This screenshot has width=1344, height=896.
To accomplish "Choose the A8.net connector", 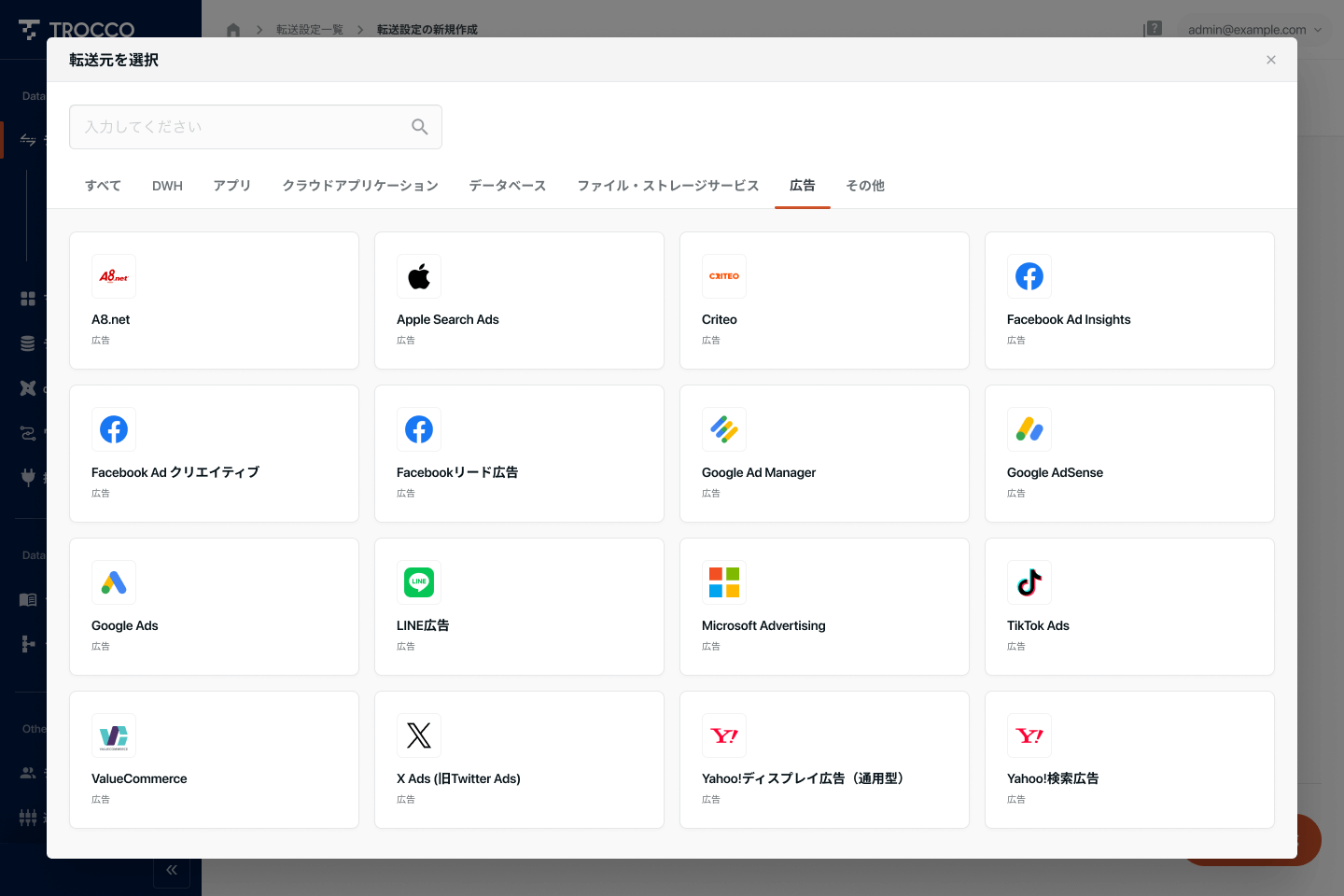I will pos(214,301).
